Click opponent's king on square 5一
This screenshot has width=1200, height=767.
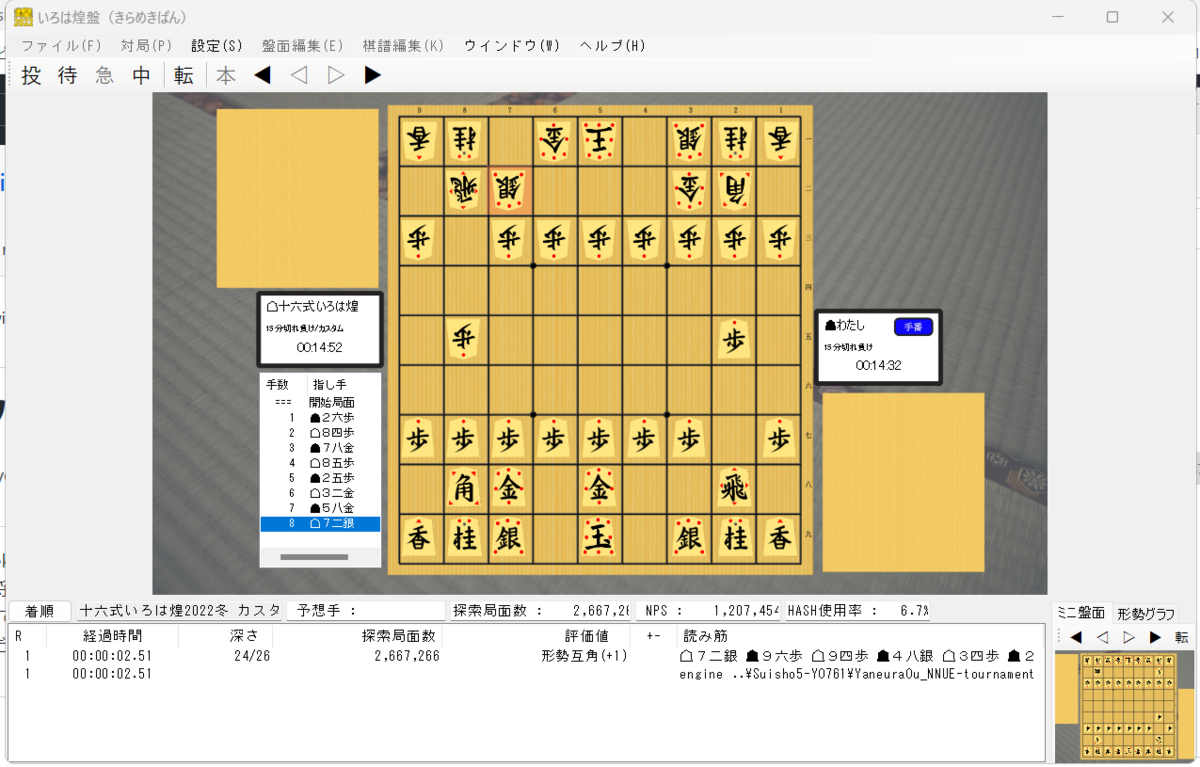pos(600,140)
